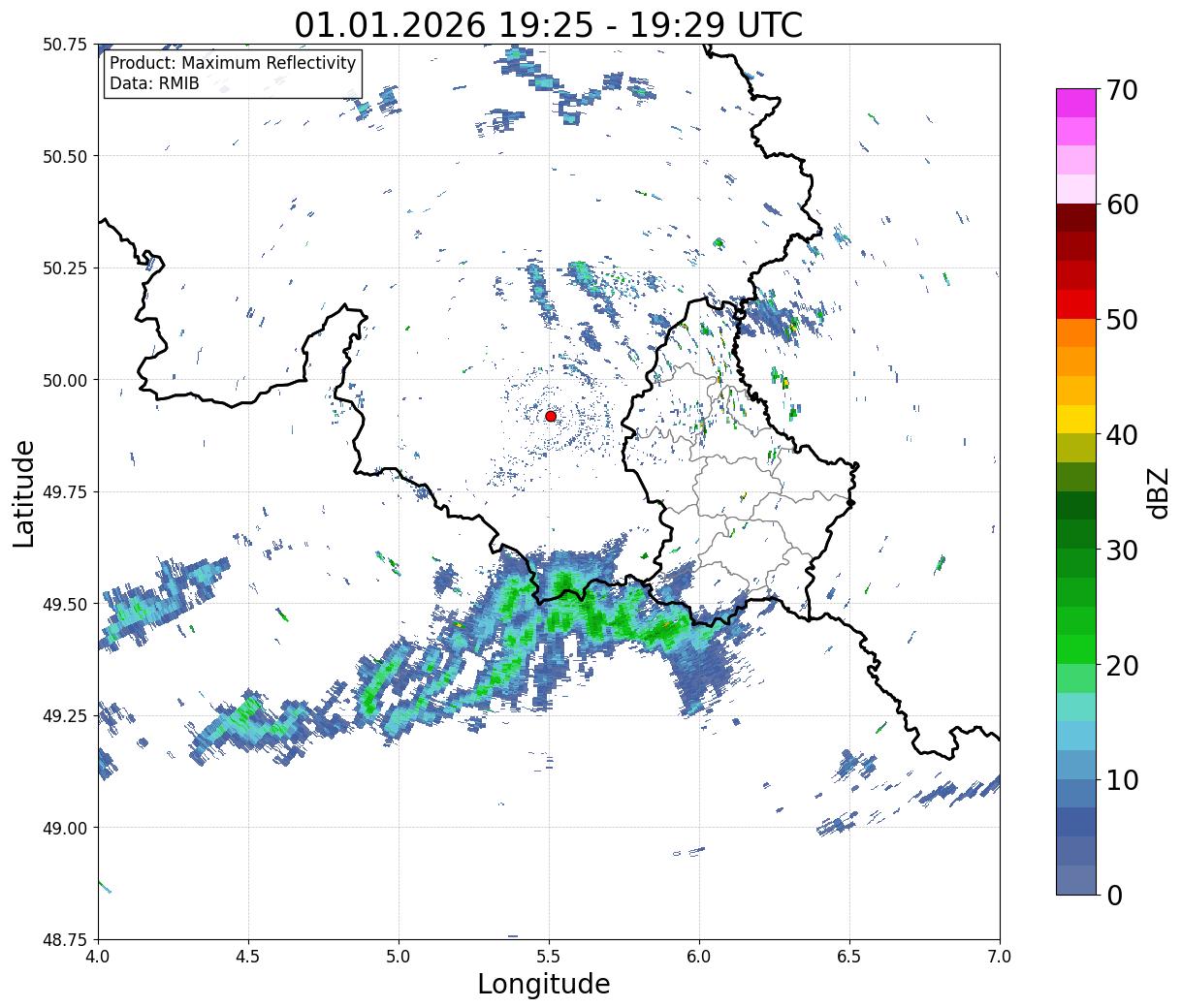Viewport: 1182px width, 1008px height.
Task: Click the colorbar tick label 20
Action: pos(1122,666)
